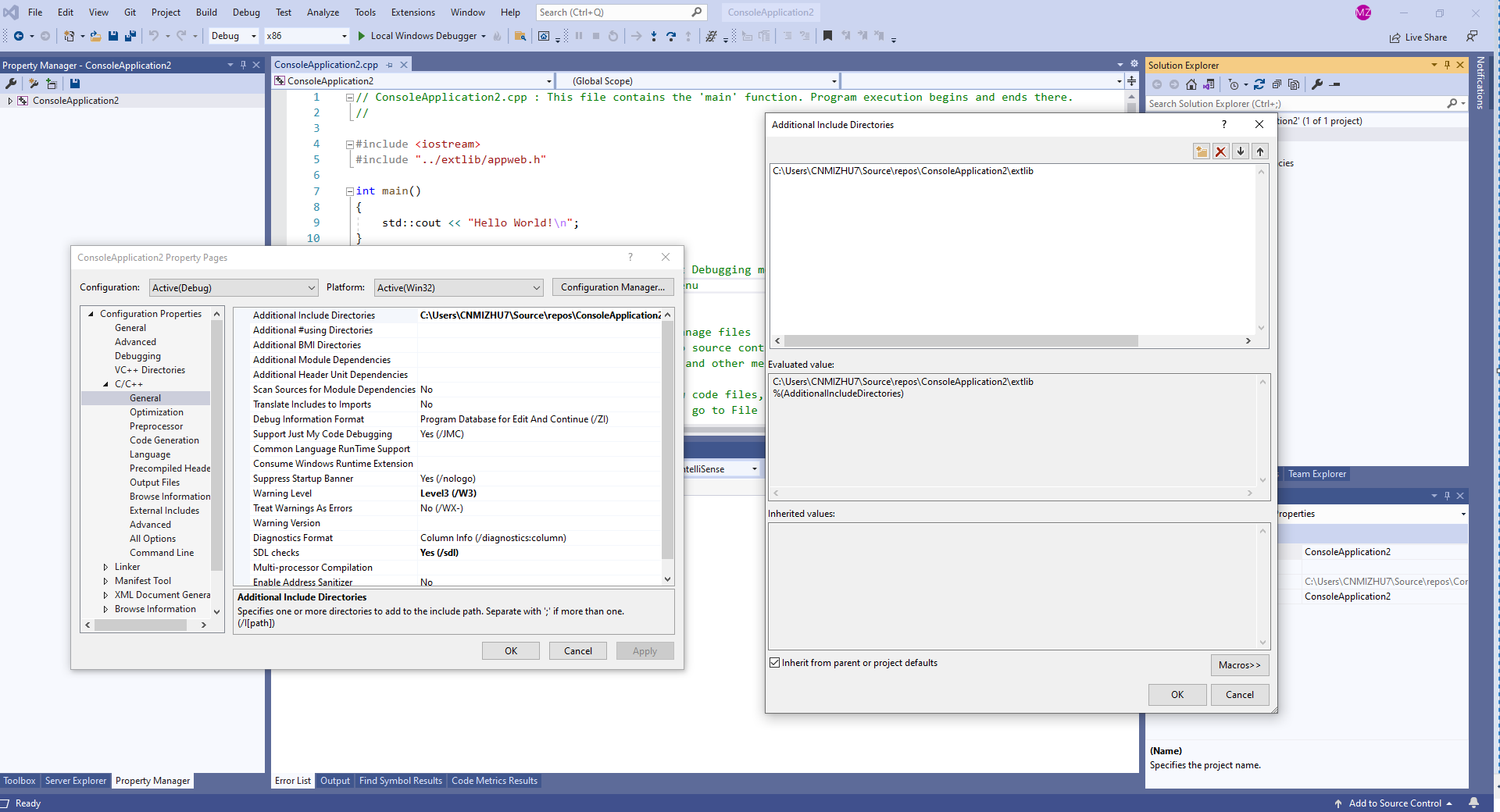Viewport: 1500px width, 812px height.
Task: Open Properties wrench in Solution Explorer toolbar
Action: coord(1317,84)
